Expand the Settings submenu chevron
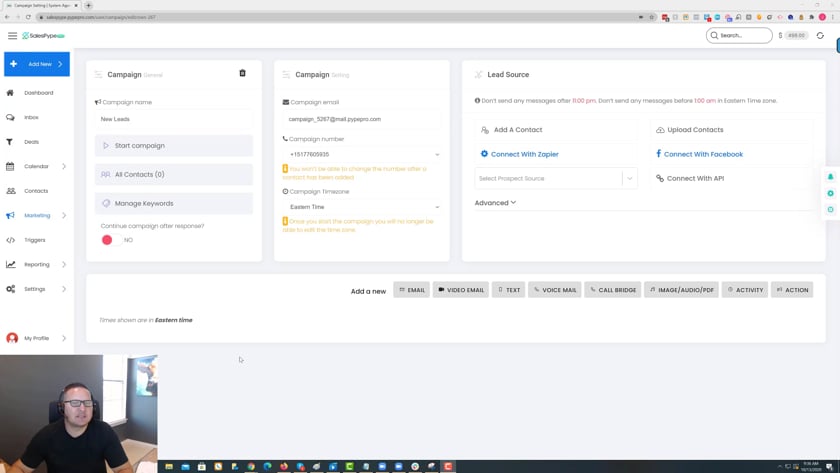The image size is (840, 473). (x=64, y=289)
